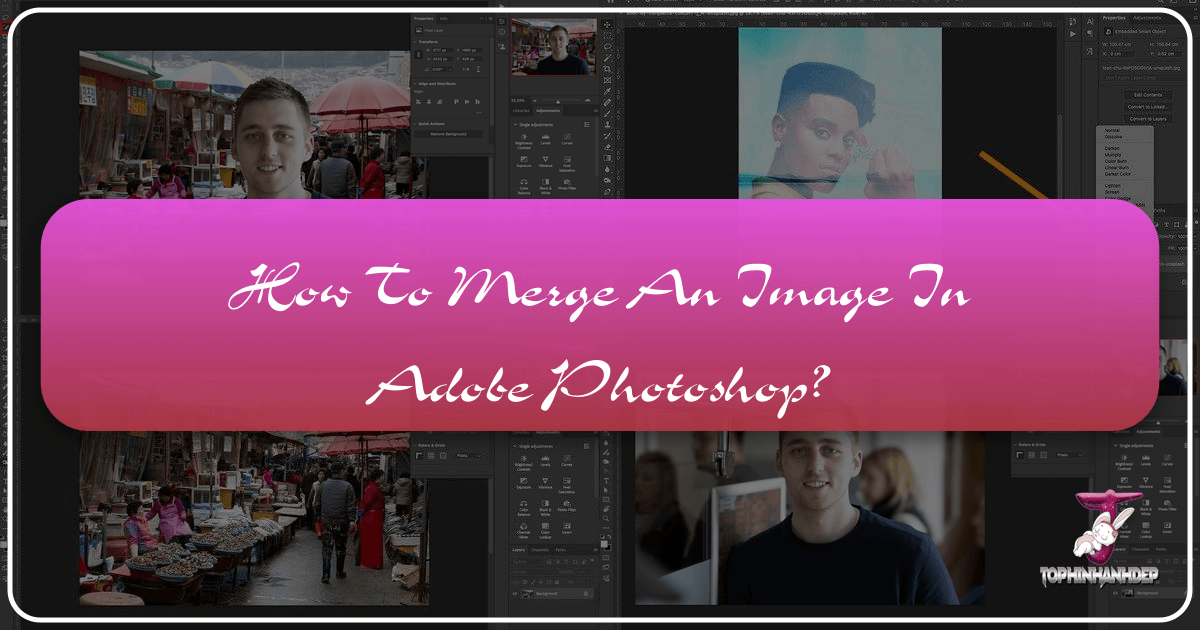Select the Zoom tool
1200x630 pixels.
[x=607, y=516]
